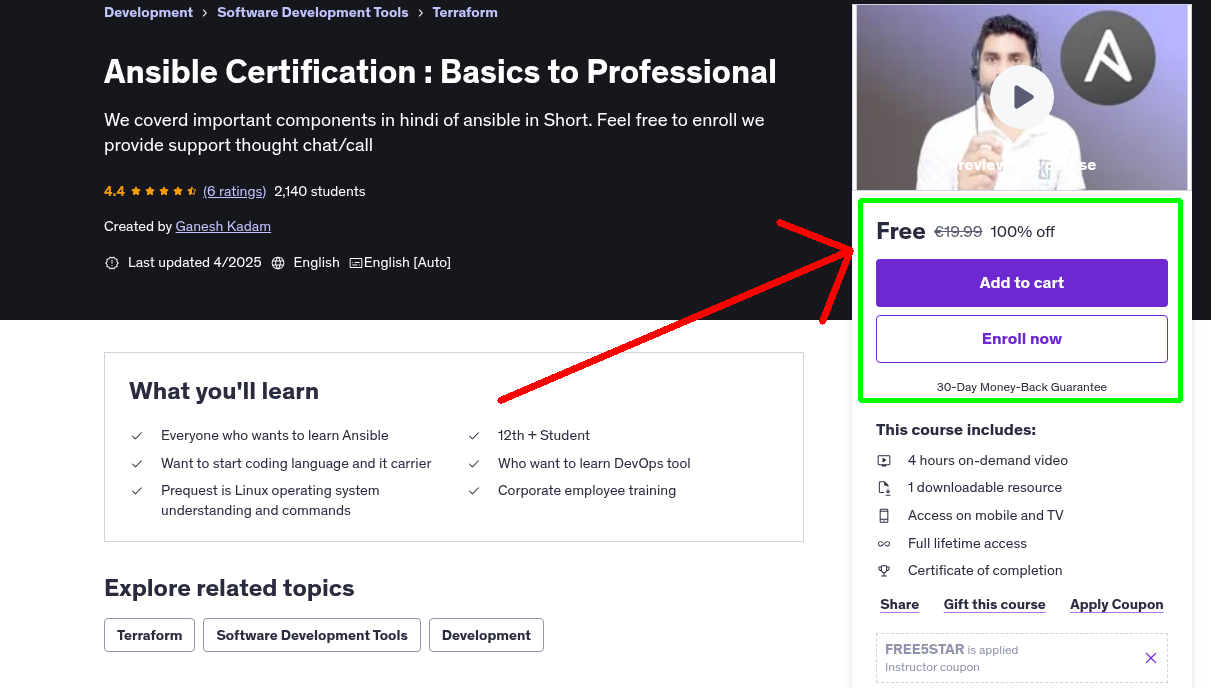This screenshot has width=1211, height=688.
Task: Click the last updated clock icon
Action: tap(110, 262)
